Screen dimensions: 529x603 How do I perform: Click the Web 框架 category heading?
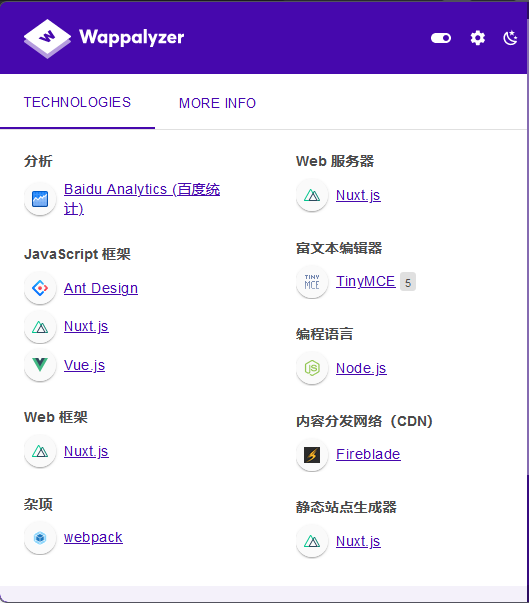point(56,417)
